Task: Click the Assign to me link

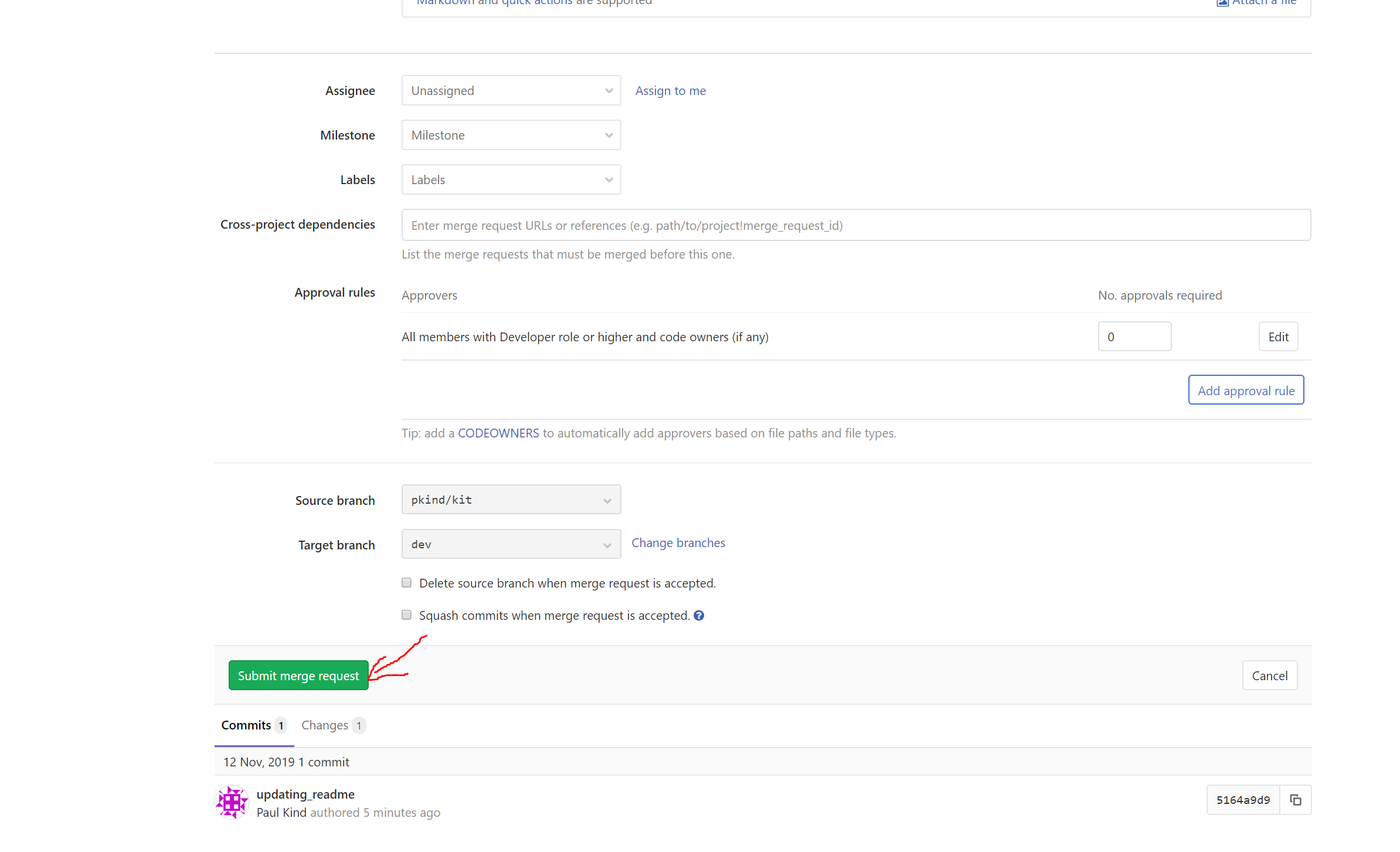Action: click(670, 90)
